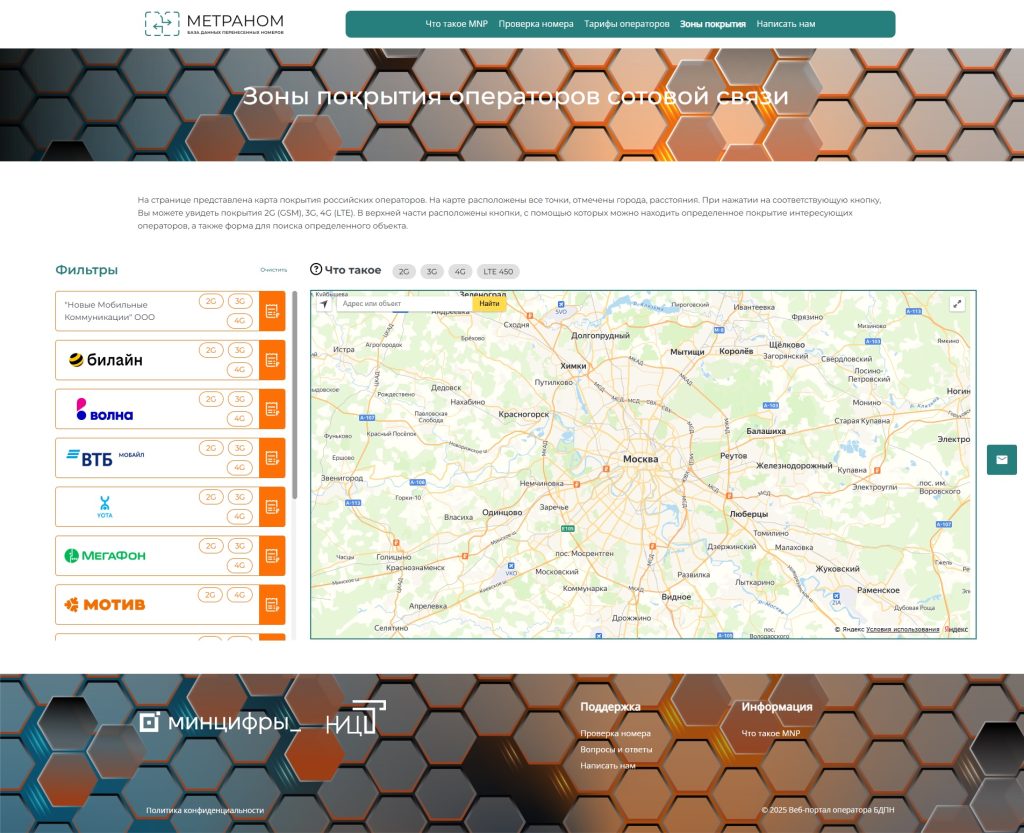Click the map geolocation arrow icon
Viewport: 1024px width, 833px height.
324,304
